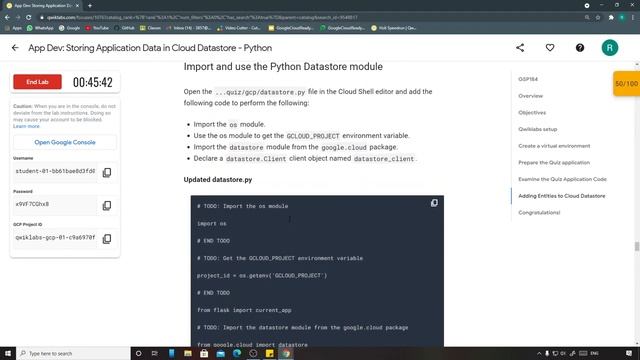640x360 pixels.
Task: Open the notification center icon
Action: pyautogui.click(x=629, y=353)
